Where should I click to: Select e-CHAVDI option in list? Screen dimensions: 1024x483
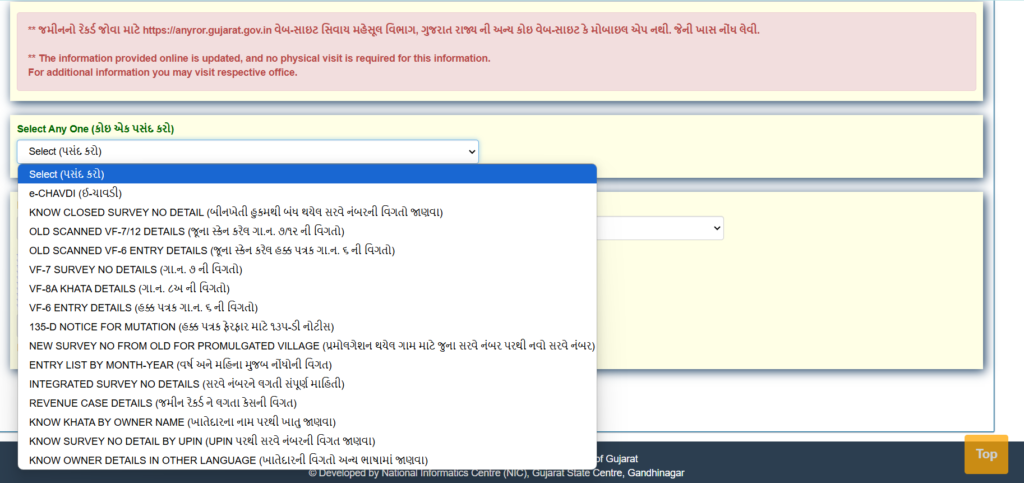point(307,193)
